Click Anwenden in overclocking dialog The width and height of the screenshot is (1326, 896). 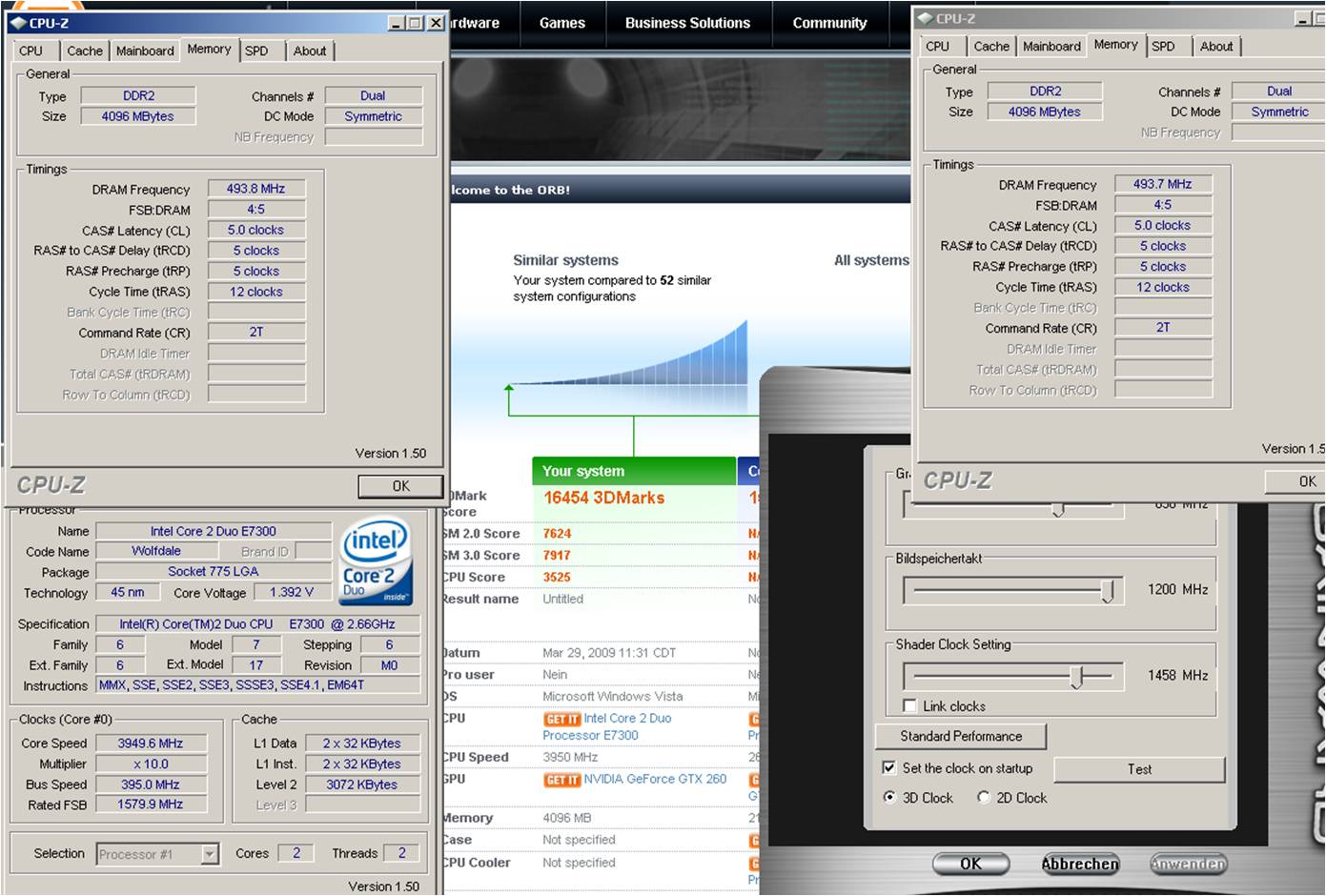[1189, 864]
